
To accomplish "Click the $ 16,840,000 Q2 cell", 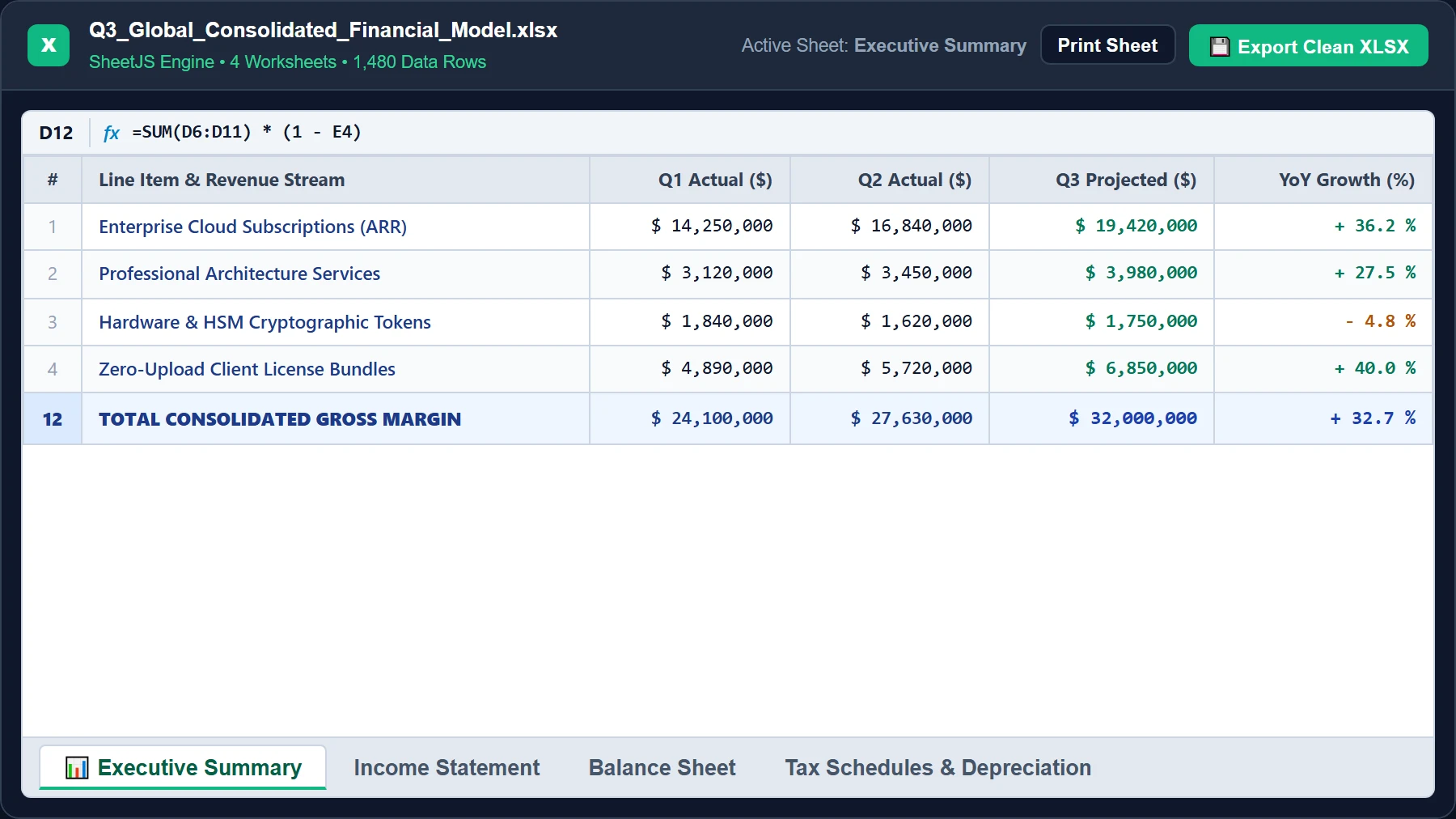I will (890, 227).
